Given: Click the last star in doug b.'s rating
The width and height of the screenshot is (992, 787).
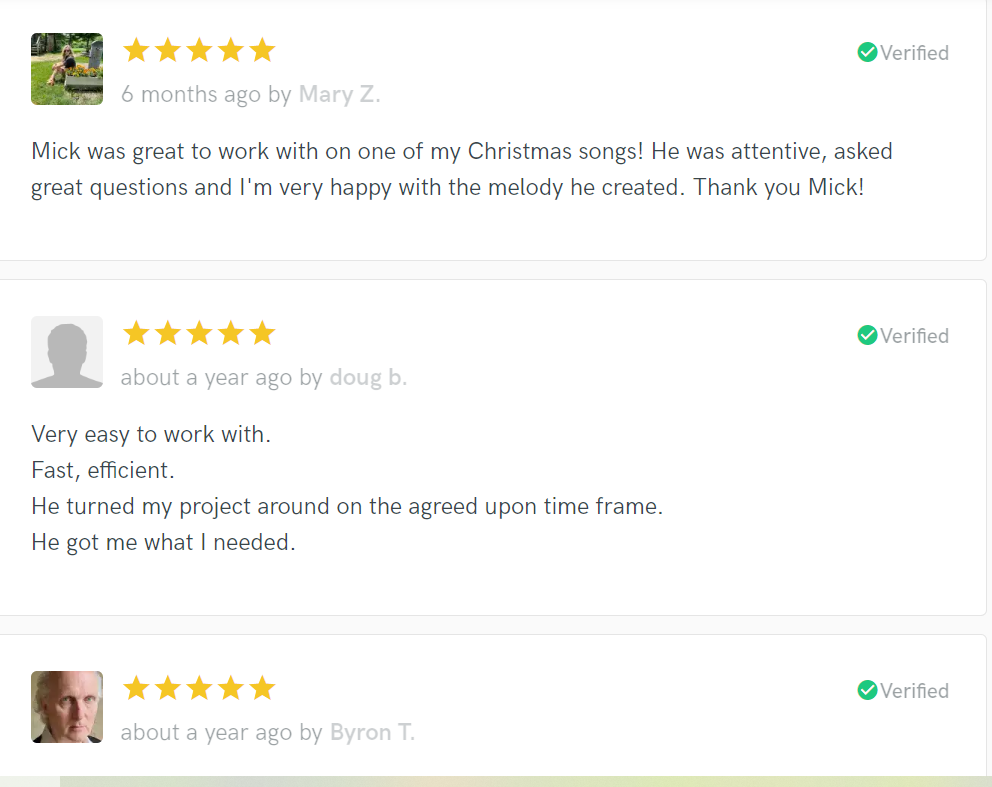Looking at the screenshot, I should (262, 333).
